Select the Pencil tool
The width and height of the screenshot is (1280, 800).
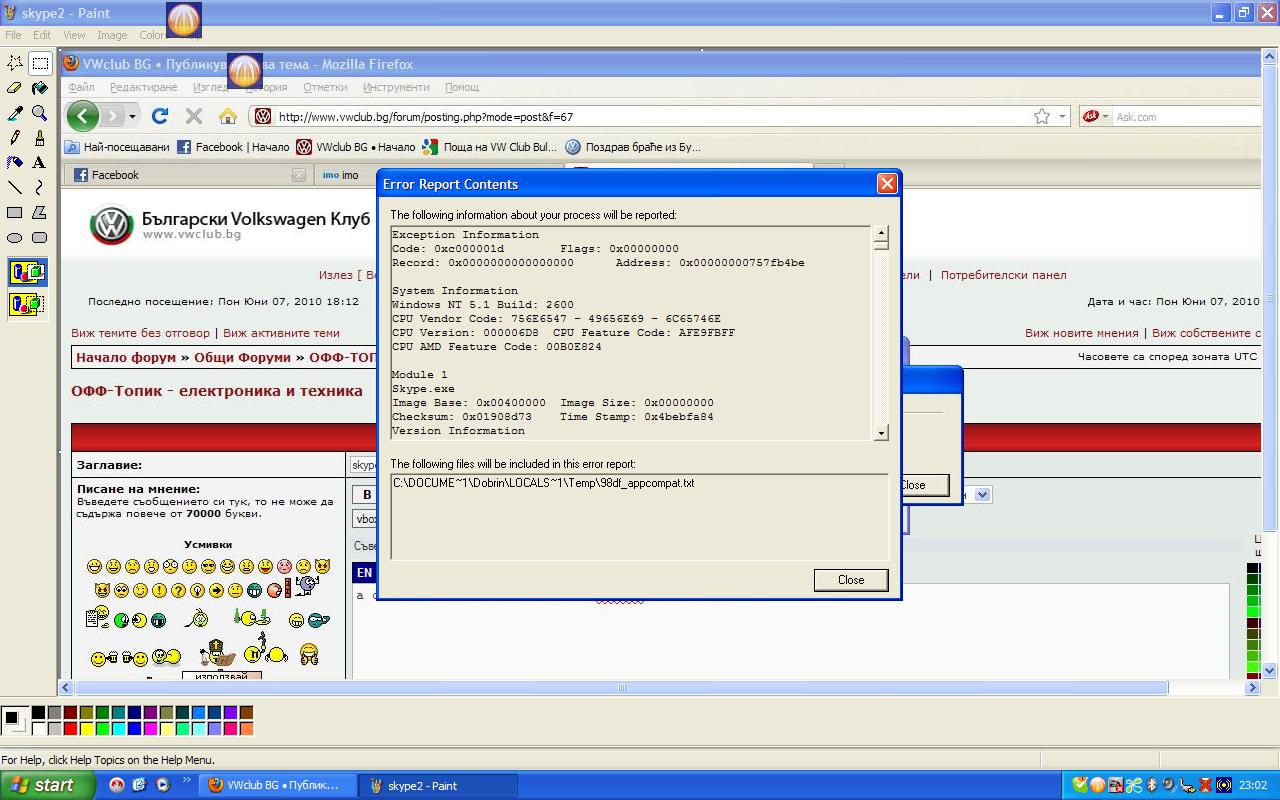tap(15, 138)
